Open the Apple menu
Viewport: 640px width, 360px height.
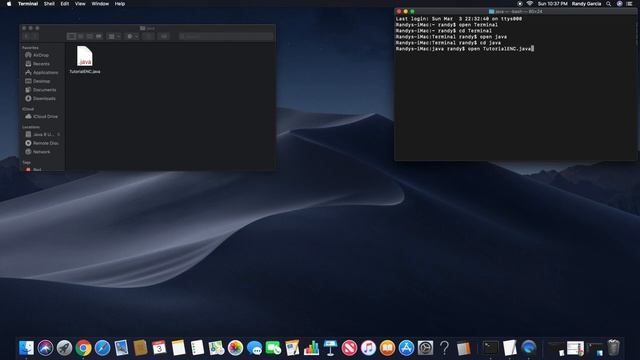(9, 4)
